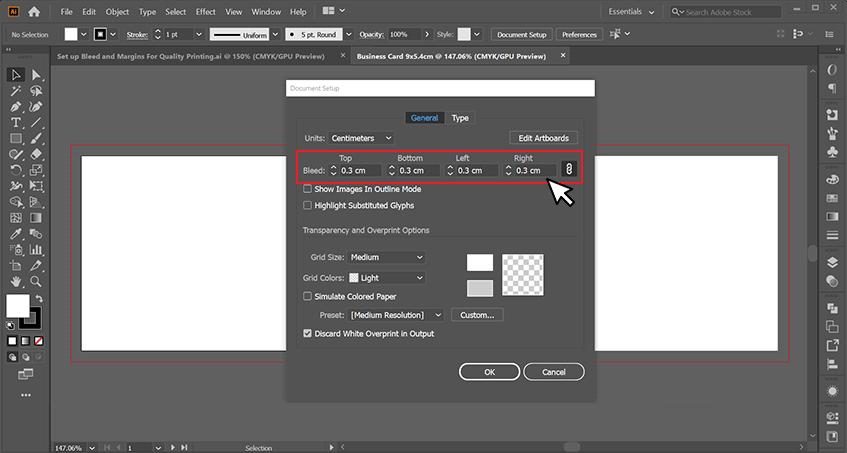The image size is (847, 453).
Task: Choose the Type tool
Action: coord(16,122)
